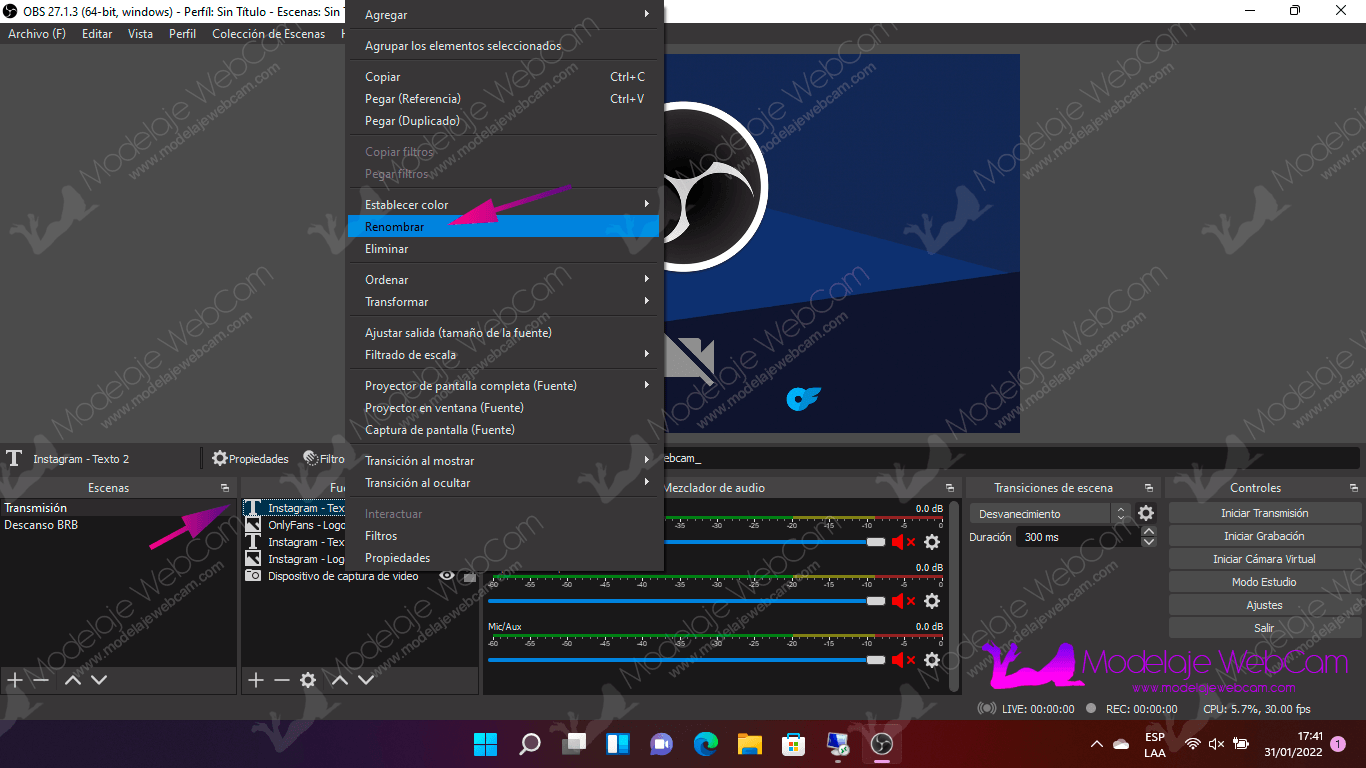Open the Desvanecimiento transition dropdown

point(1050,513)
